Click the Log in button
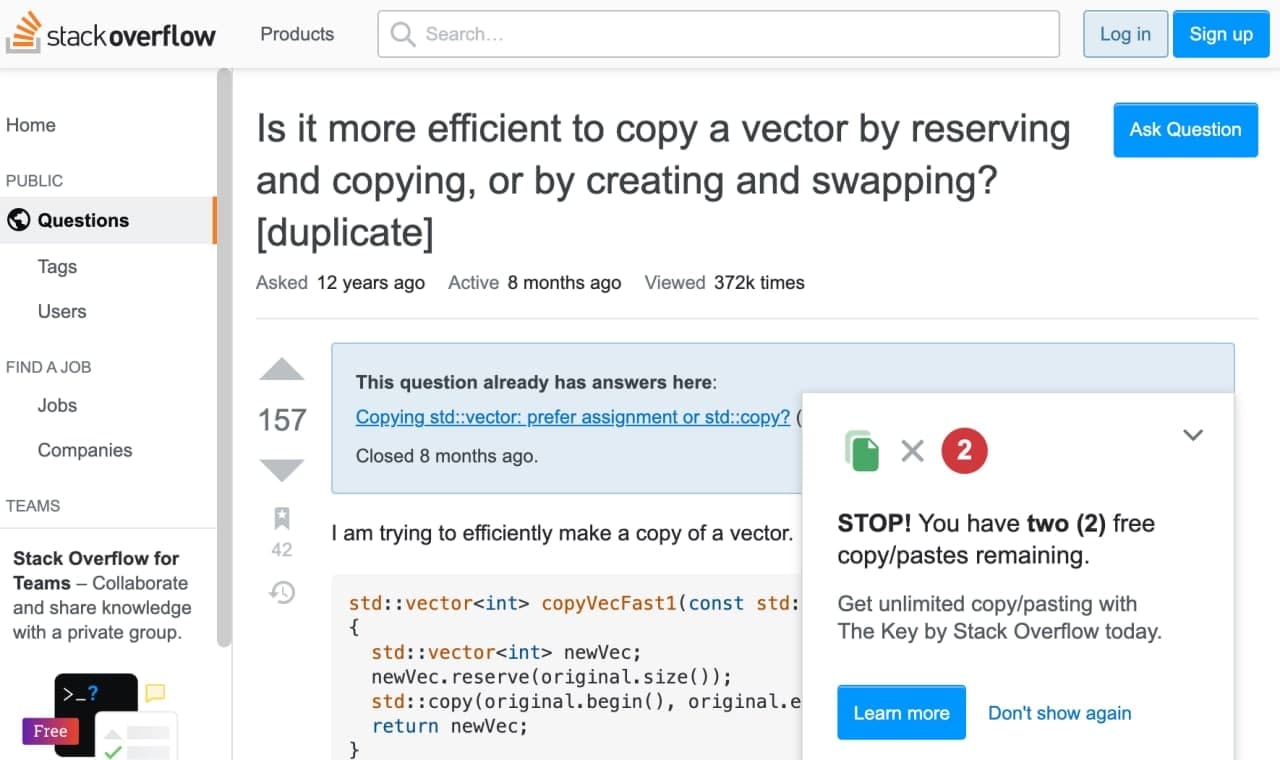Viewport: 1280px width, 760px height. pyautogui.click(x=1125, y=34)
